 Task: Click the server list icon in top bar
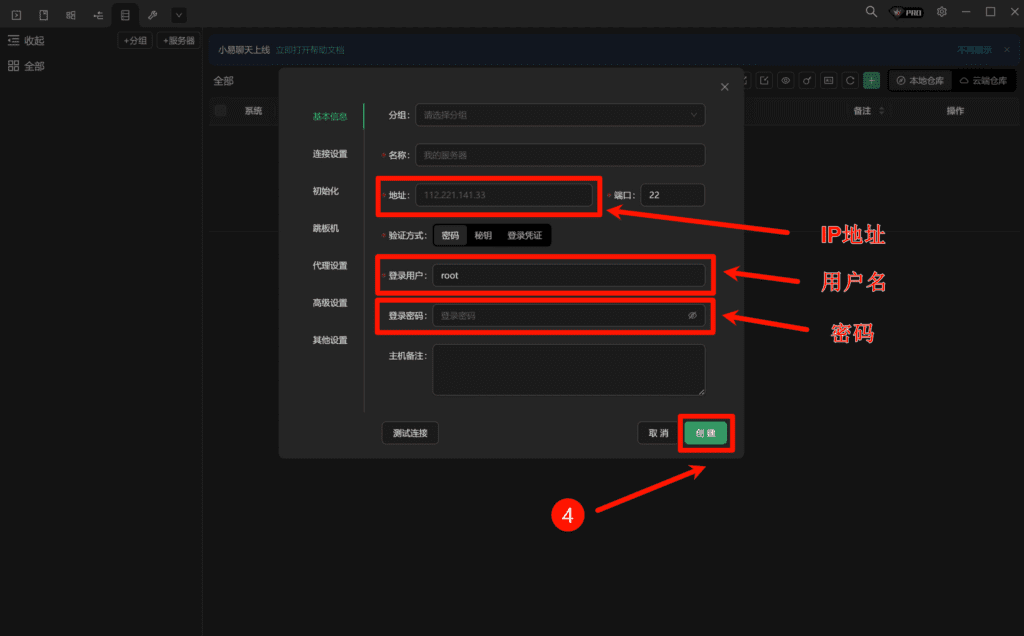pyautogui.click(x=124, y=15)
